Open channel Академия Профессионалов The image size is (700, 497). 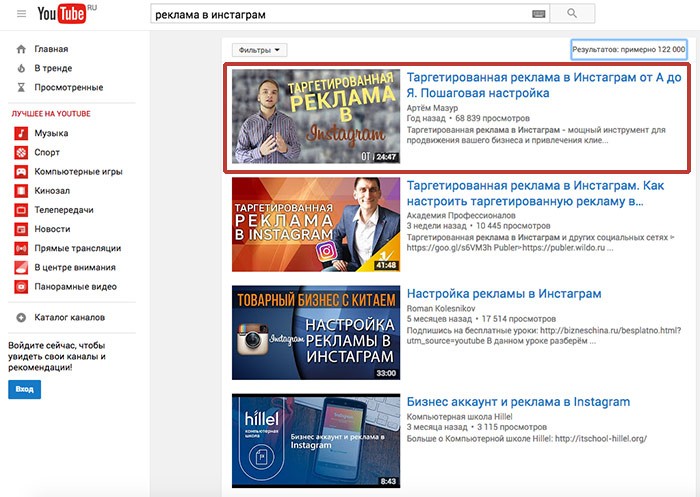point(461,215)
